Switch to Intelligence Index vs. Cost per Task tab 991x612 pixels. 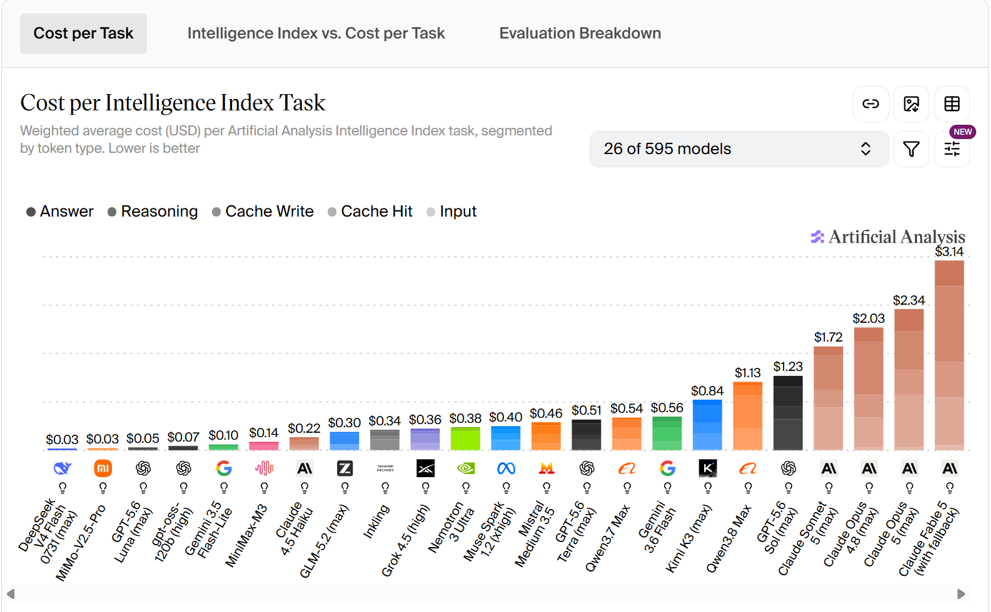coord(316,34)
